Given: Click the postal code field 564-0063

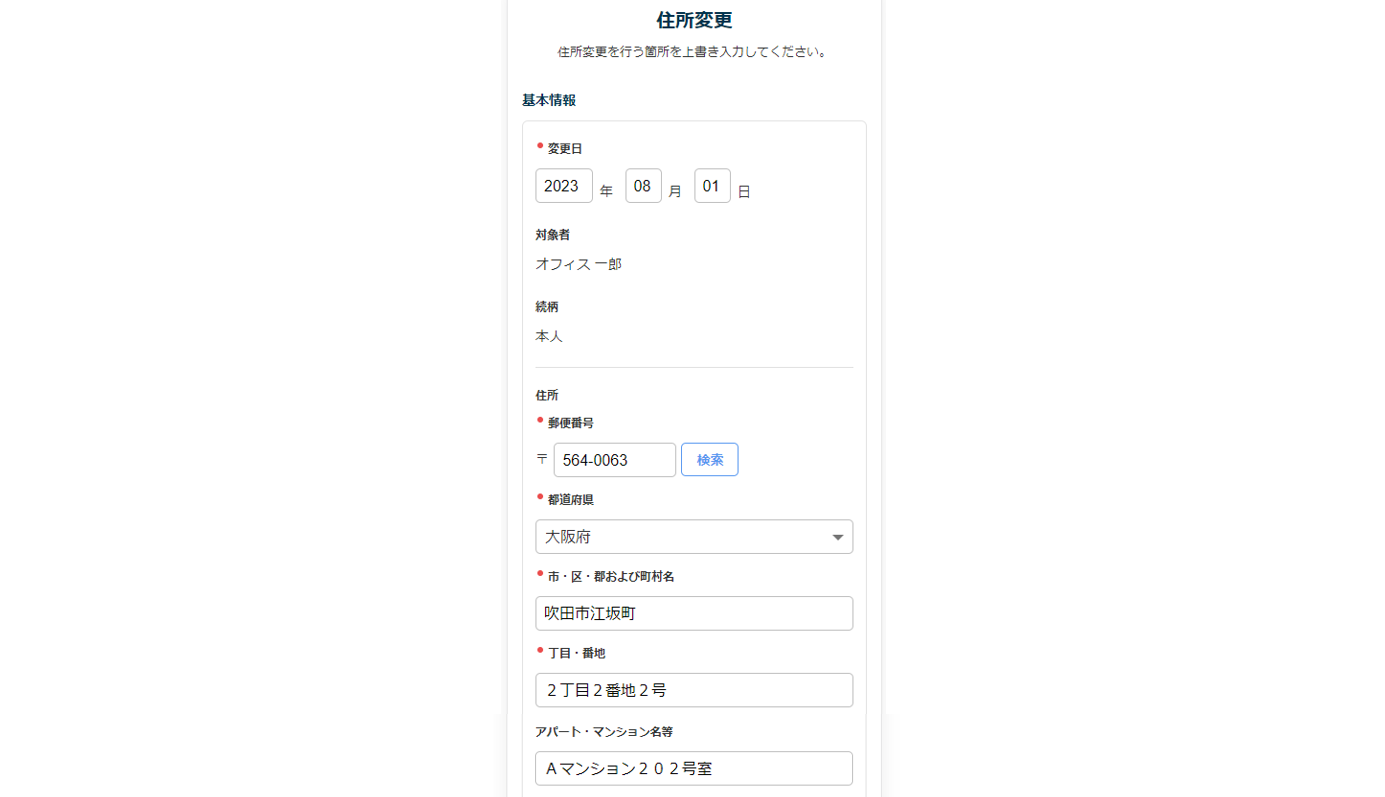Looking at the screenshot, I should [615, 460].
